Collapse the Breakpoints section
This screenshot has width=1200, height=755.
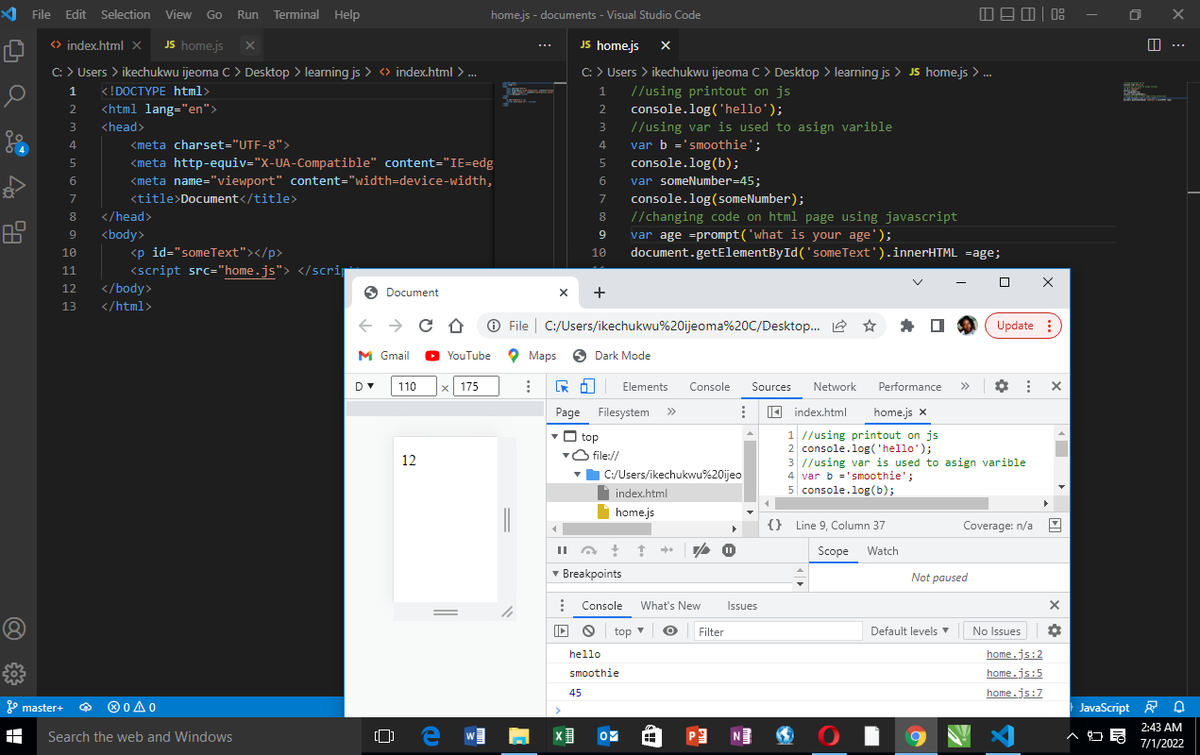[x=556, y=574]
